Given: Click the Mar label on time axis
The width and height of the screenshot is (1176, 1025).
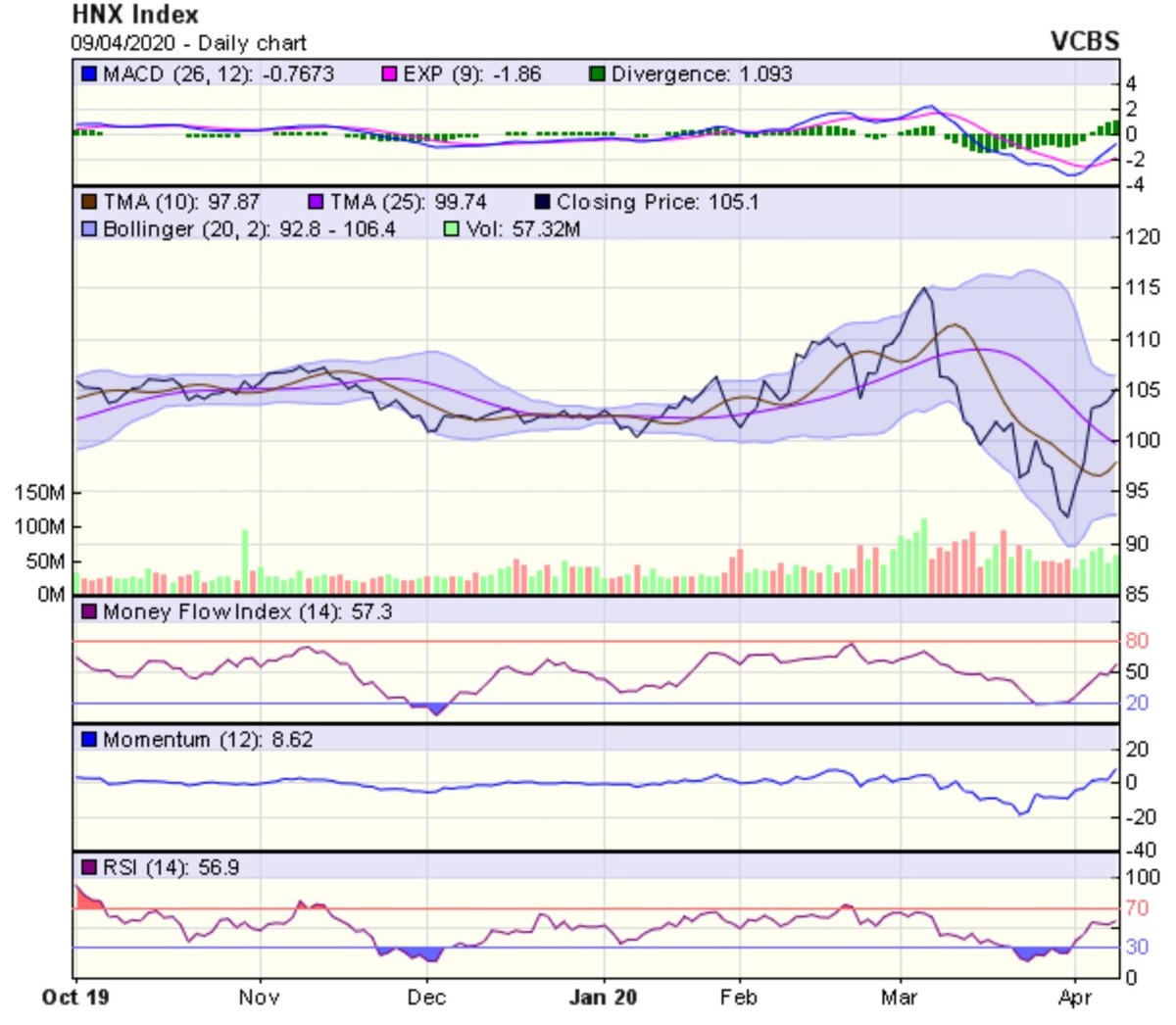Looking at the screenshot, I should (x=899, y=998).
